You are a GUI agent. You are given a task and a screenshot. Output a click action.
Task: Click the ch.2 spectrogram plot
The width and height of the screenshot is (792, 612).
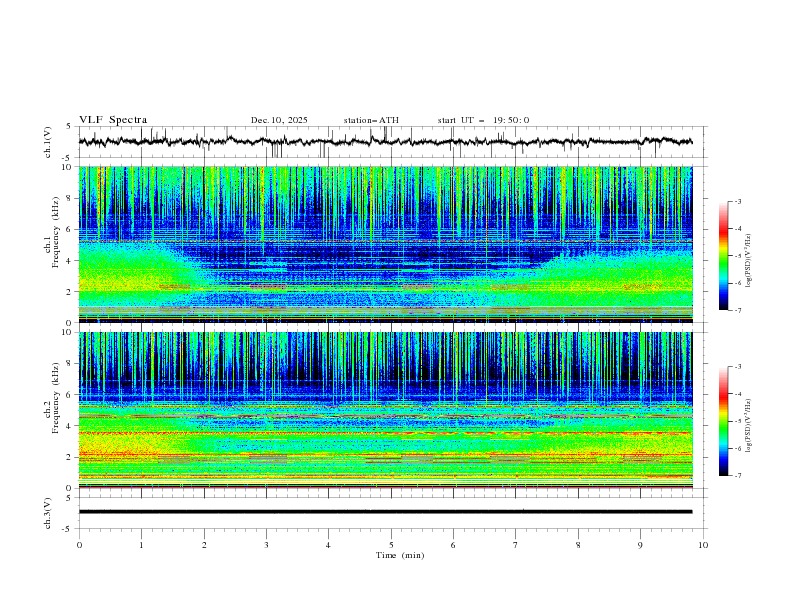tap(385, 410)
